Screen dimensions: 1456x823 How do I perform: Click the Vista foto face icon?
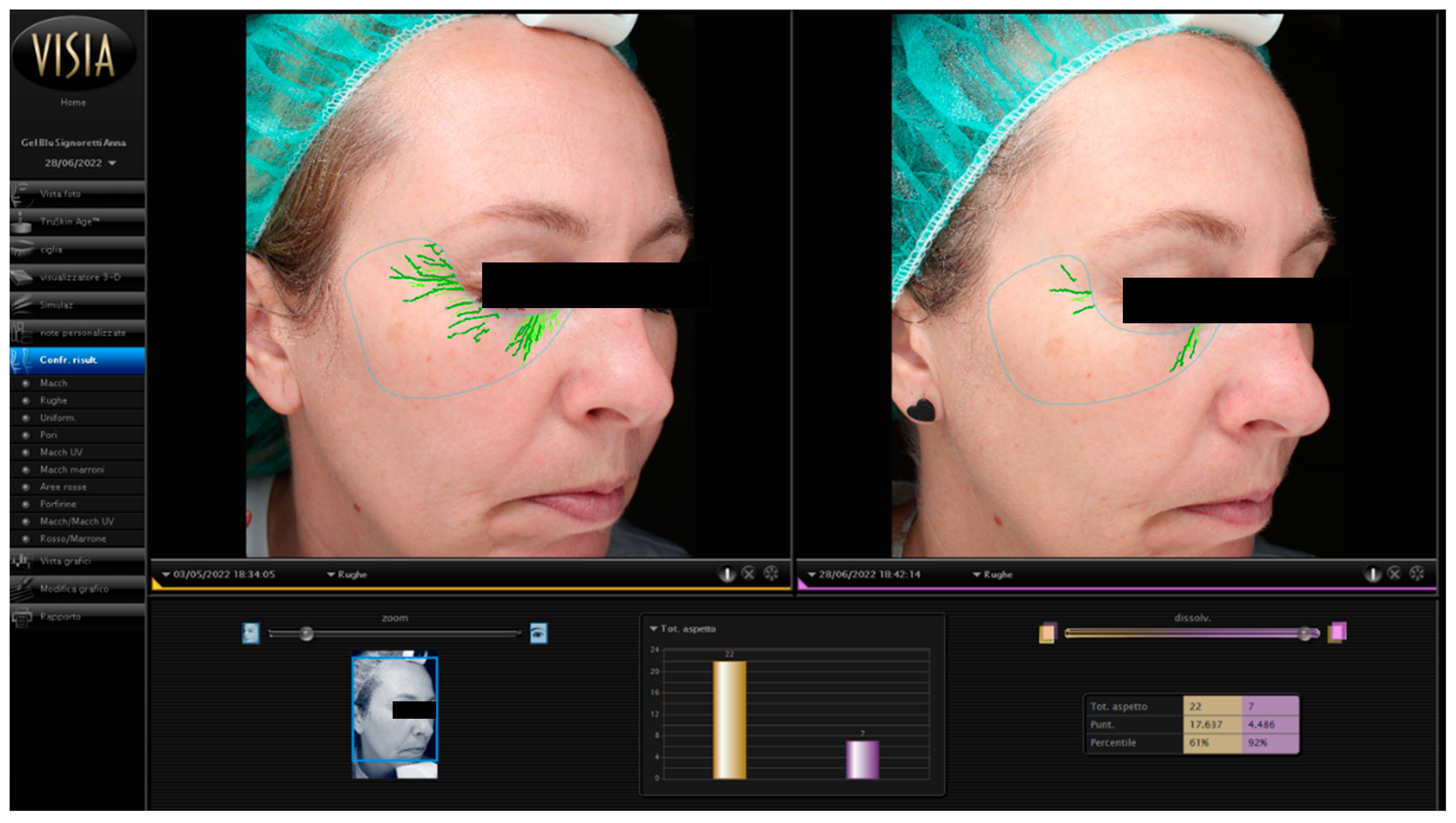[21, 194]
